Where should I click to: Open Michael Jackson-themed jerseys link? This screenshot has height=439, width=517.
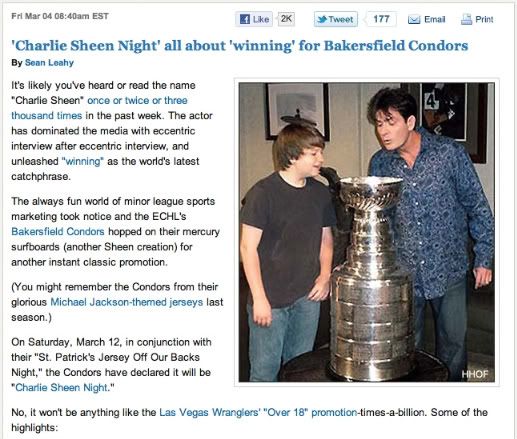coord(127,302)
